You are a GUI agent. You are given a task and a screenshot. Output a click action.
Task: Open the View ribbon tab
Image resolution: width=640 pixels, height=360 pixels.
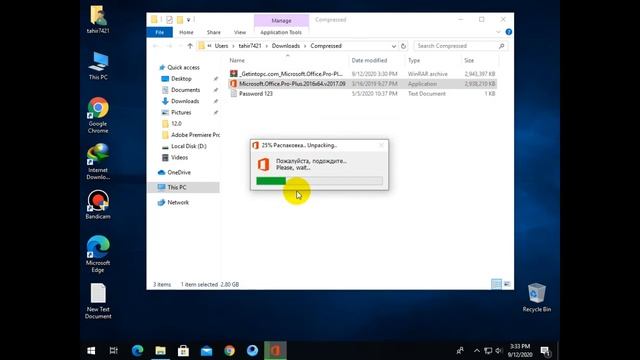coord(240,32)
